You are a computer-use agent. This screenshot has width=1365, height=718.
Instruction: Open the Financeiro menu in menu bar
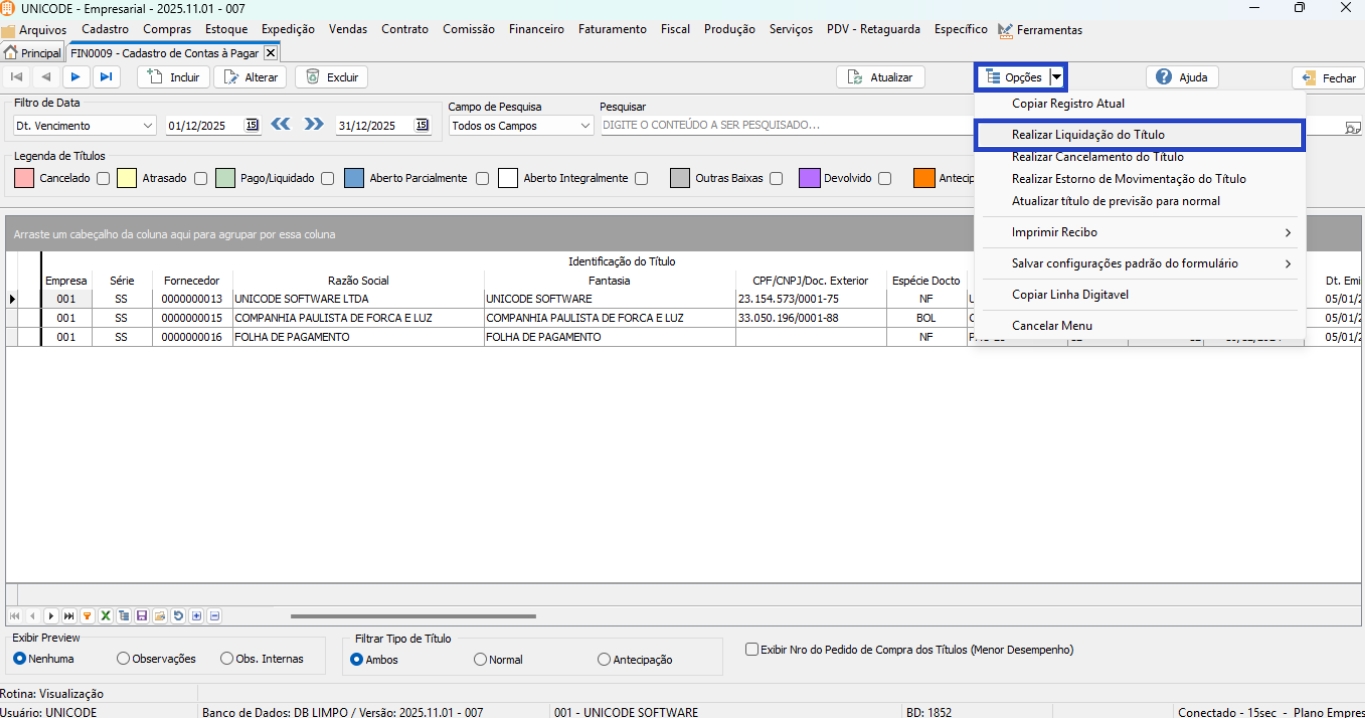[536, 30]
